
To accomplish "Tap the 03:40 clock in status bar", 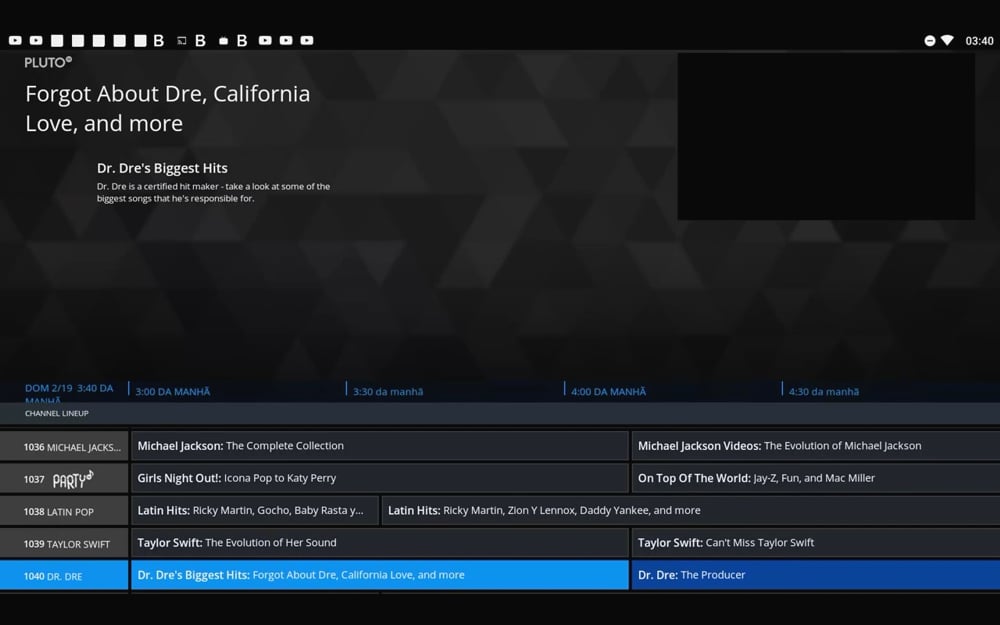I will 979,41.
